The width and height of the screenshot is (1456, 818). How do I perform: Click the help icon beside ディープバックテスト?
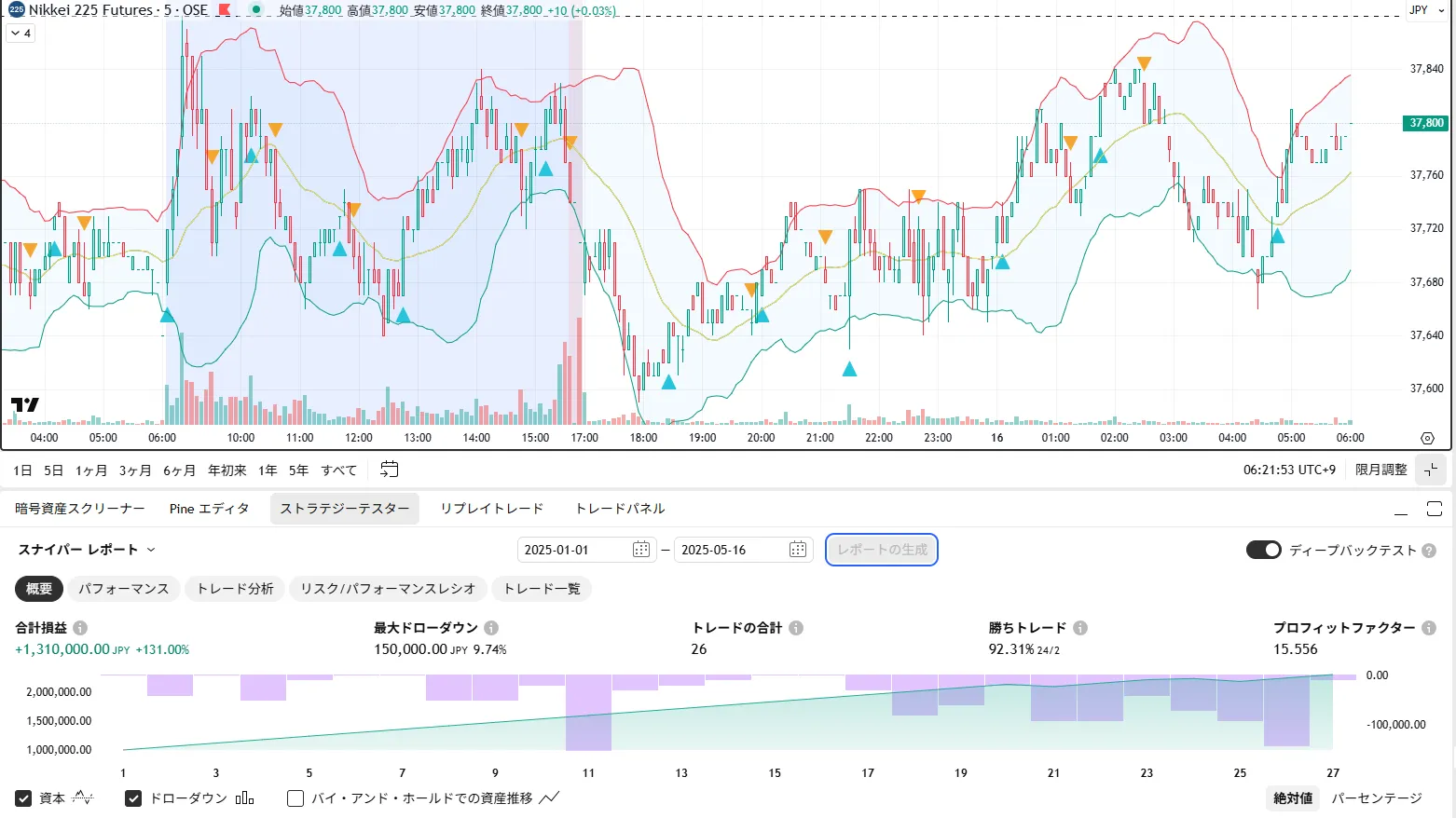tap(1429, 551)
